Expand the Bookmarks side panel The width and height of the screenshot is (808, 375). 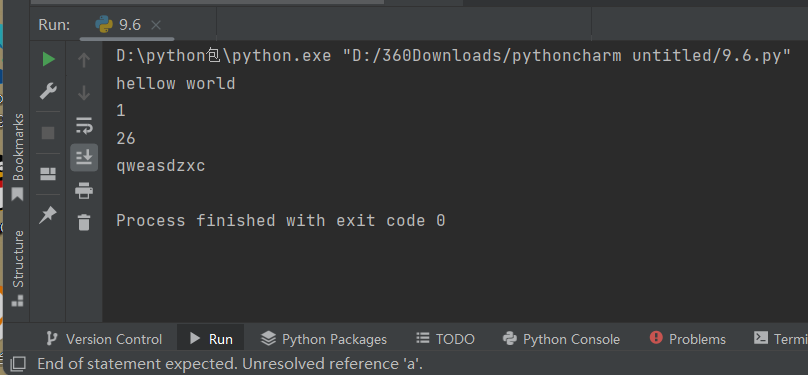[18, 157]
